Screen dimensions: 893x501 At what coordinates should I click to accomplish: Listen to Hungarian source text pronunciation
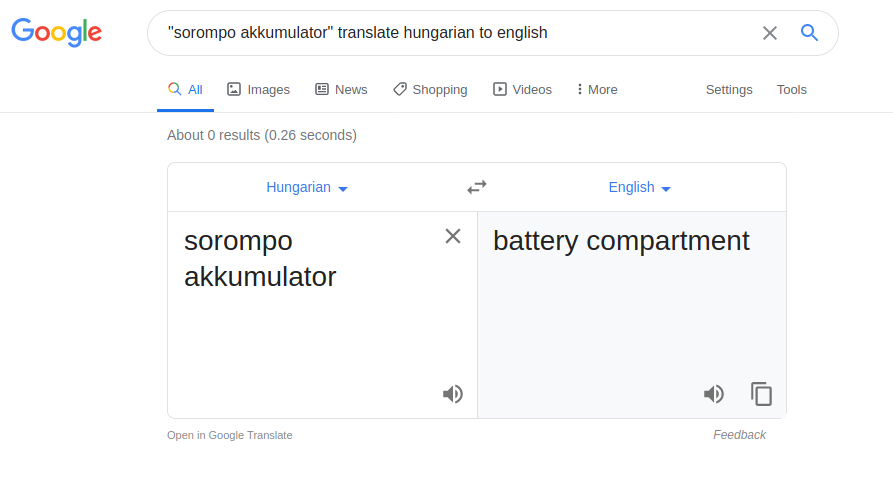tap(453, 394)
